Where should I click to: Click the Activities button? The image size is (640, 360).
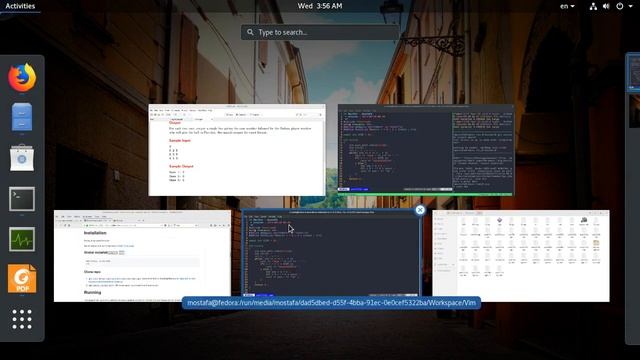pos(20,6)
